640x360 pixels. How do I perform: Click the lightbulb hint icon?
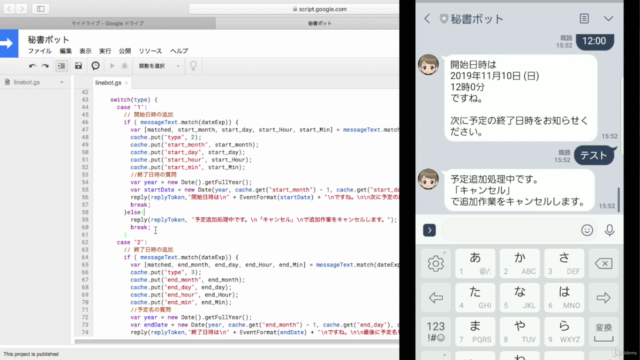point(193,66)
